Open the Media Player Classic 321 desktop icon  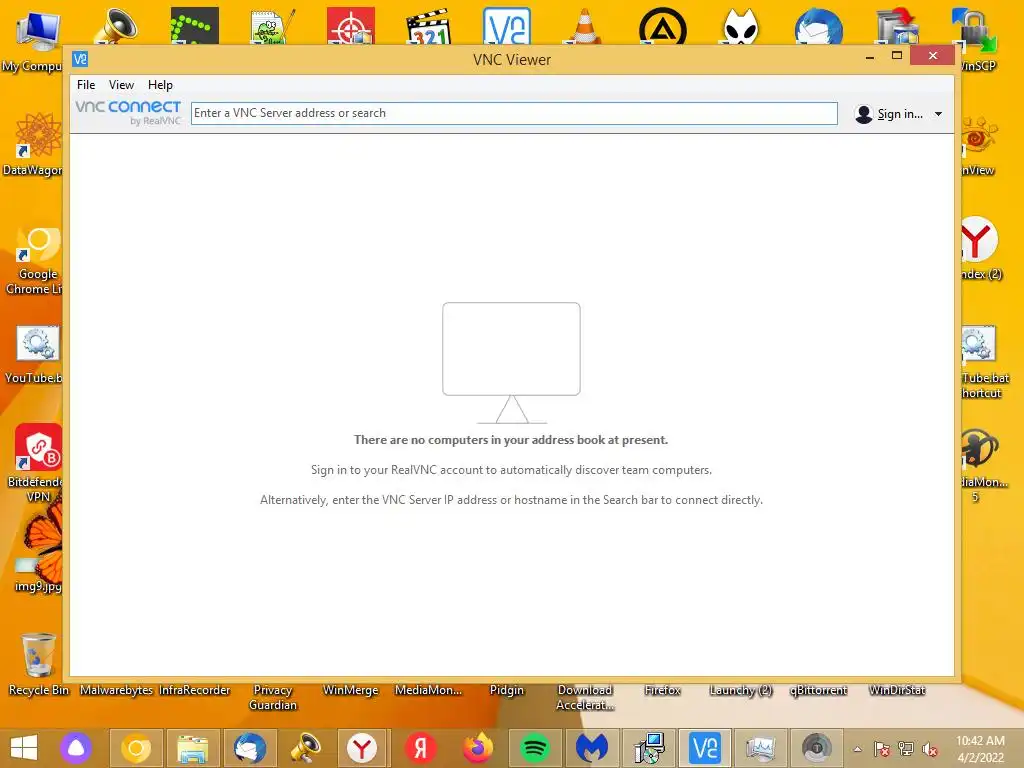pyautogui.click(x=428, y=26)
